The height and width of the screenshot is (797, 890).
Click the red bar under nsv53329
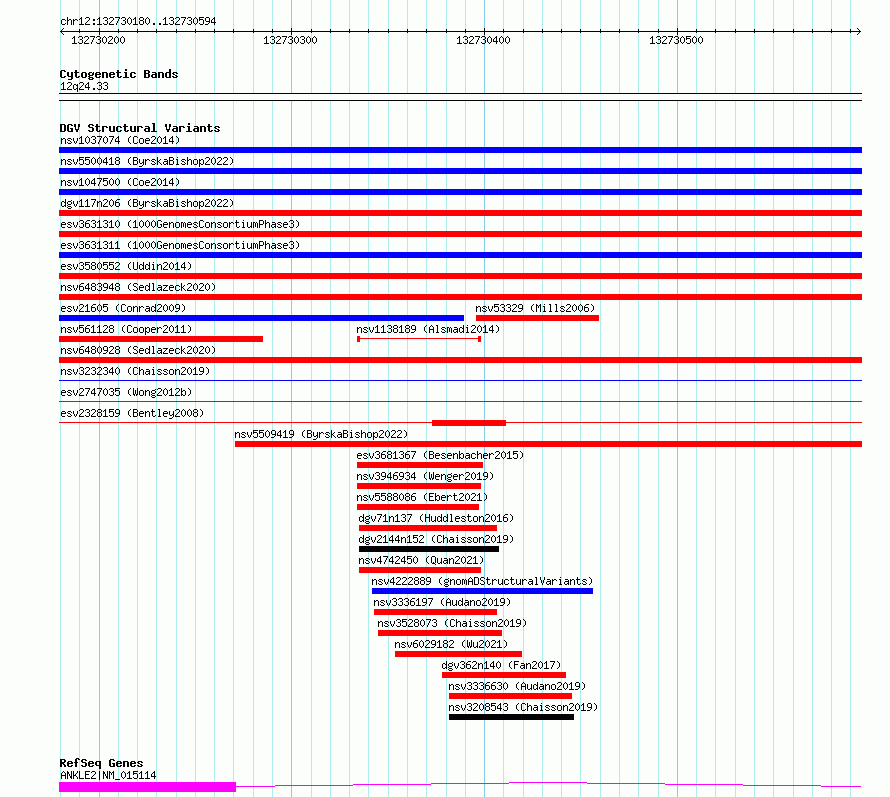(538, 318)
